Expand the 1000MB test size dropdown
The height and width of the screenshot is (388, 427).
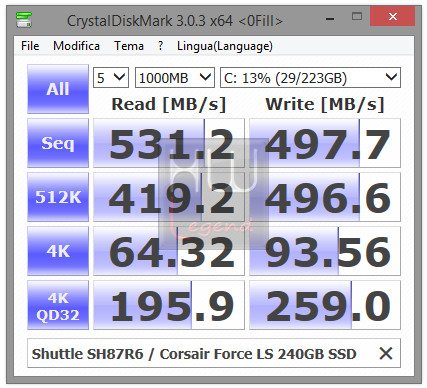click(174, 78)
